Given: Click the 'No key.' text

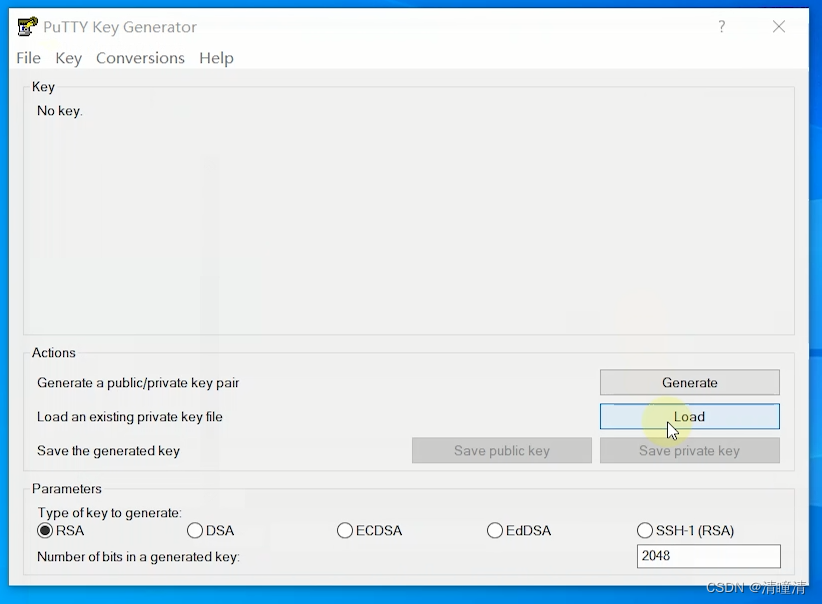Looking at the screenshot, I should (60, 111).
